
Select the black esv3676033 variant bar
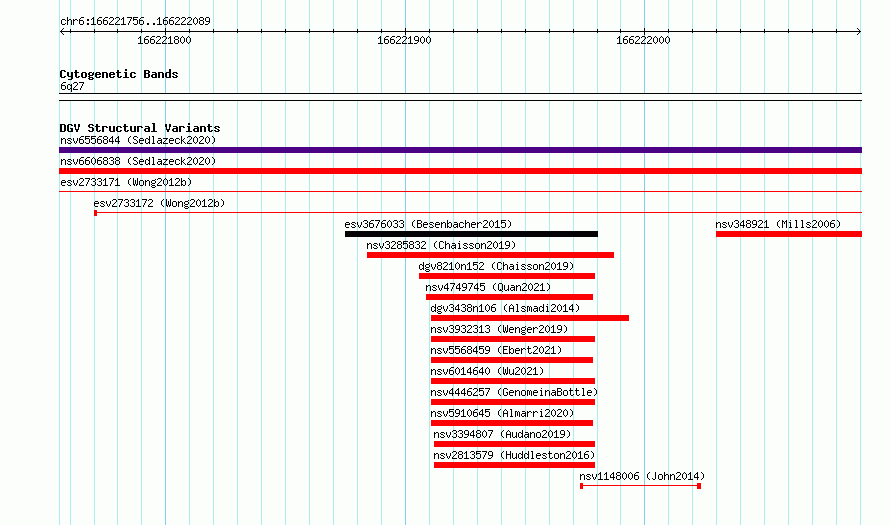pos(471,234)
